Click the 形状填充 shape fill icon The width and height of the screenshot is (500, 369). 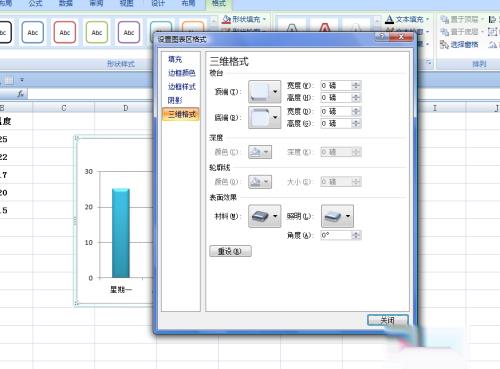(226, 19)
